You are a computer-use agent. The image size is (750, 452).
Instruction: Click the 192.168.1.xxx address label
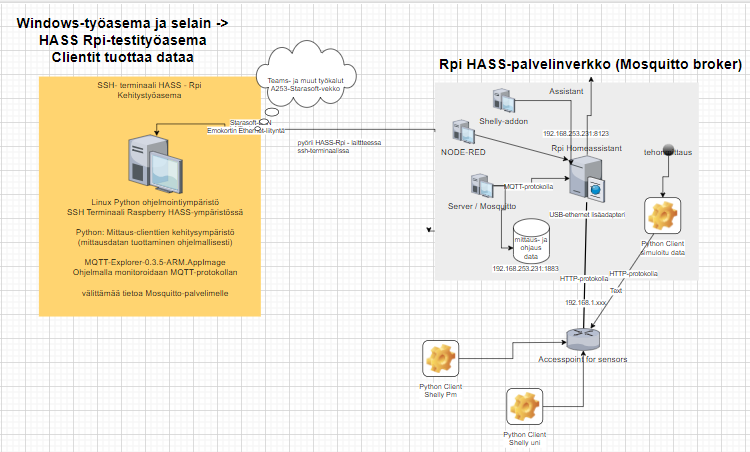coord(586,303)
